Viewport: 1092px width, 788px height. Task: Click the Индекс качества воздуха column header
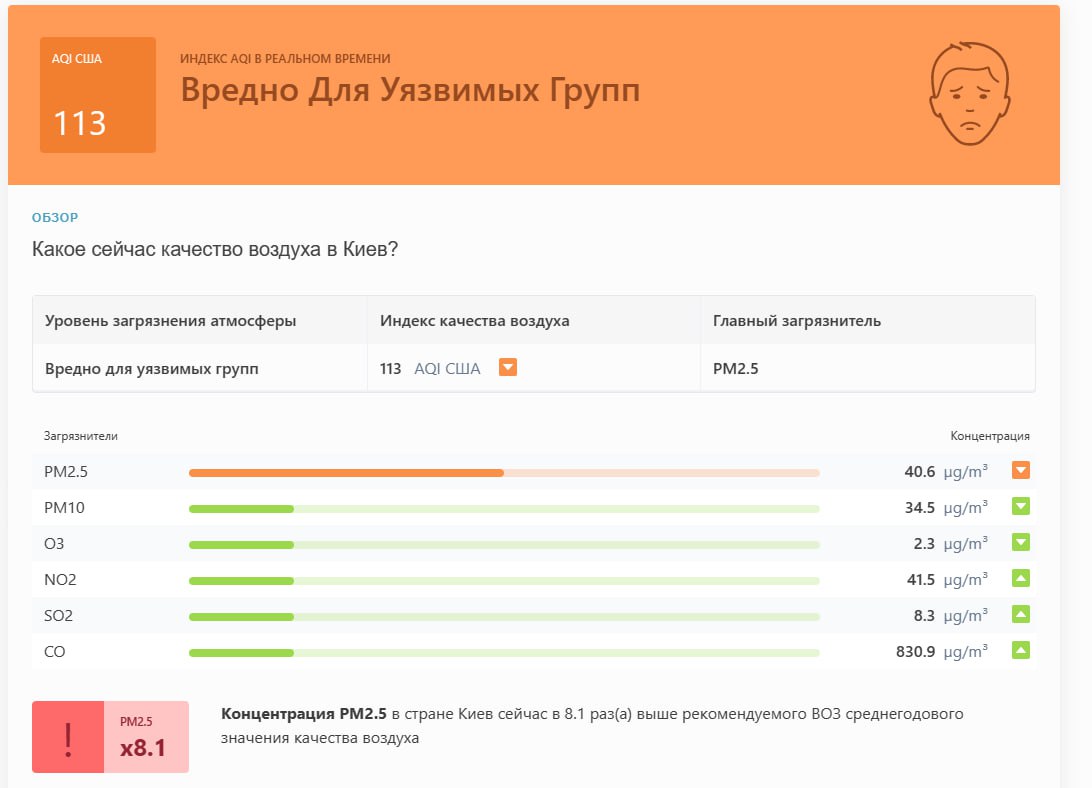tap(474, 321)
